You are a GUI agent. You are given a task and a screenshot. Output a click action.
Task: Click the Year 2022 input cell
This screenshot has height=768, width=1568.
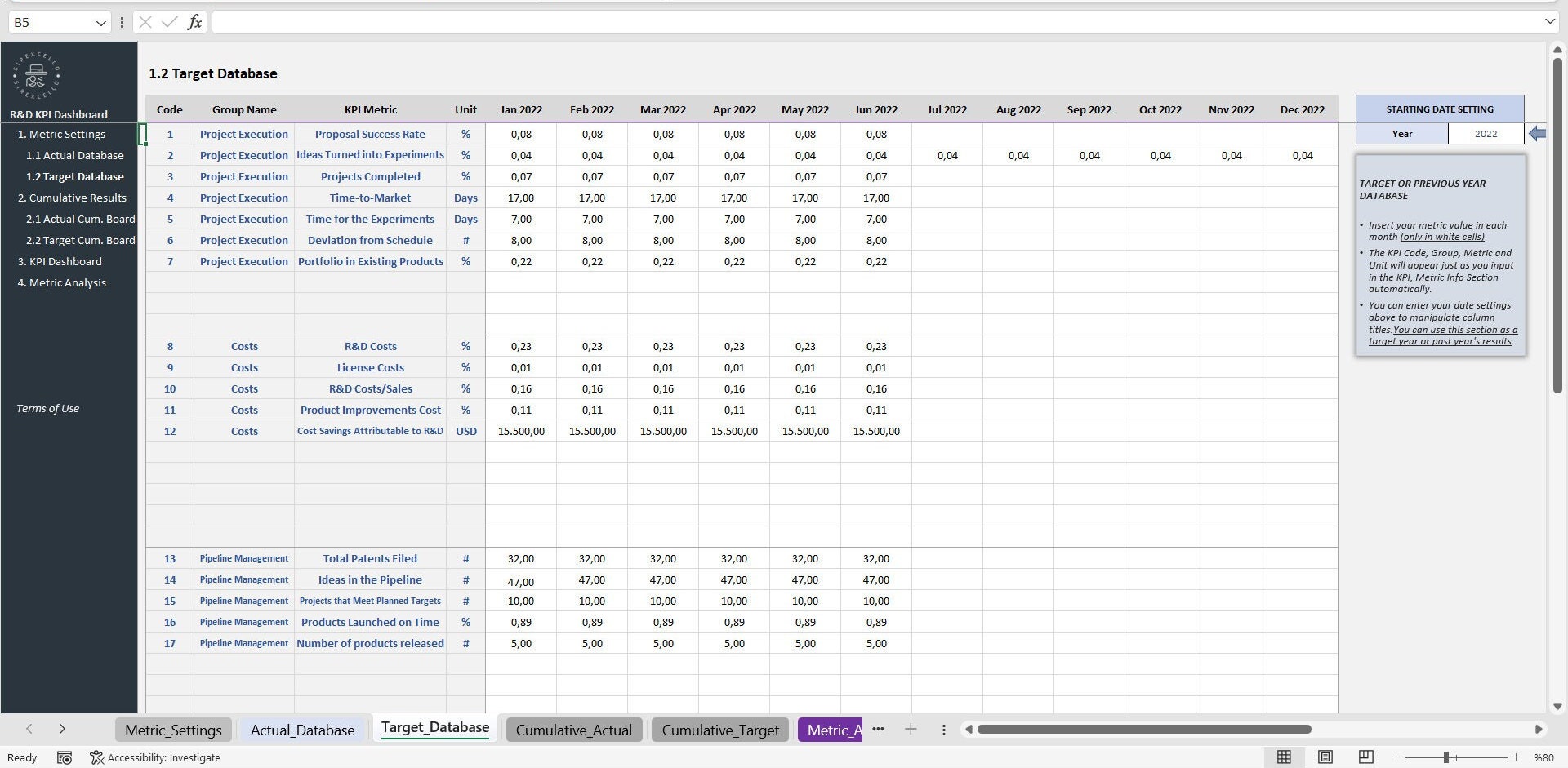(1486, 133)
